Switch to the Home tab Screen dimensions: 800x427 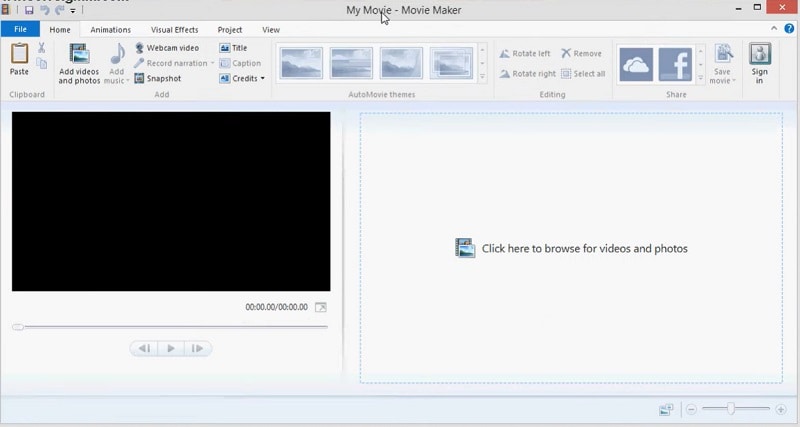[x=60, y=30]
